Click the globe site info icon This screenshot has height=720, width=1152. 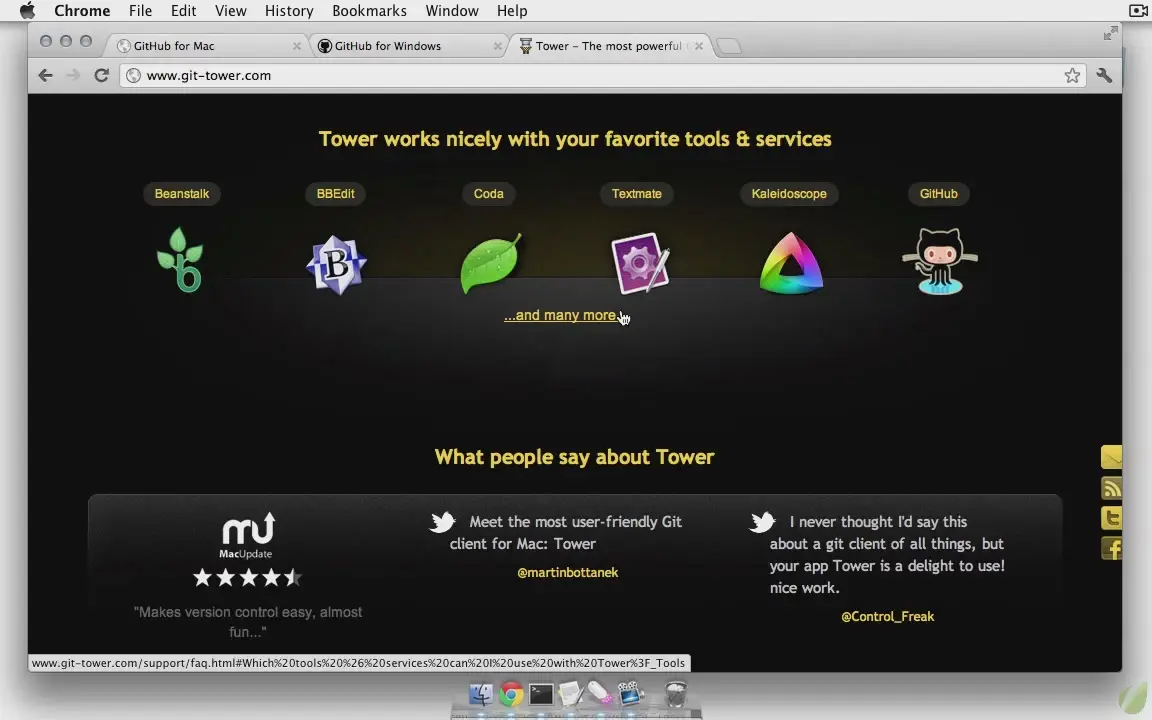pos(133,75)
